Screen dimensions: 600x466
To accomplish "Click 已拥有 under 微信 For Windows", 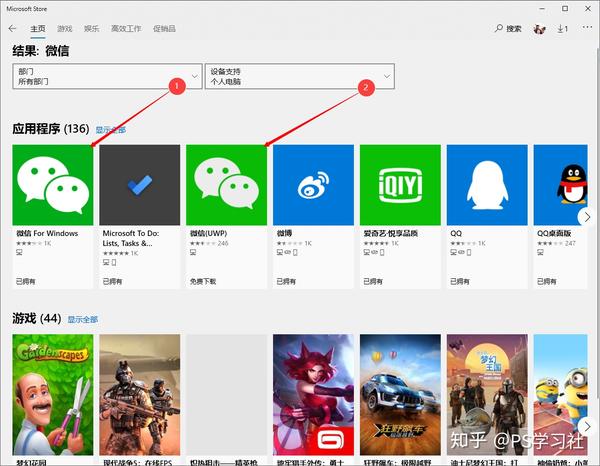I will pyautogui.click(x=26, y=282).
